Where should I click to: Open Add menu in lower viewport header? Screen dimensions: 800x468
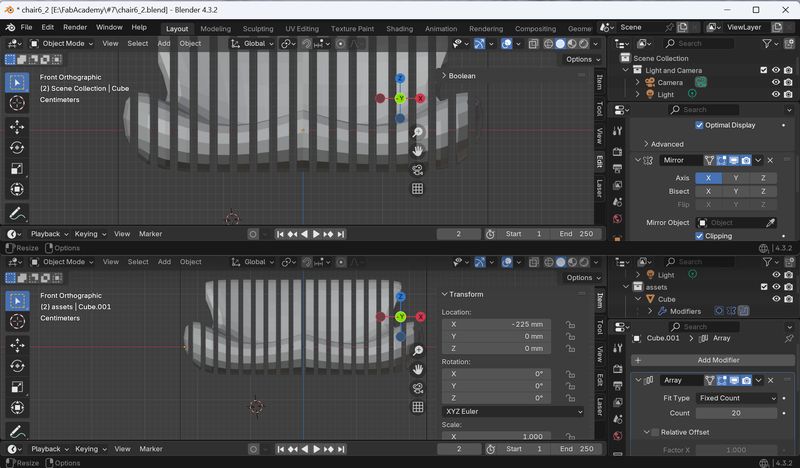164,262
